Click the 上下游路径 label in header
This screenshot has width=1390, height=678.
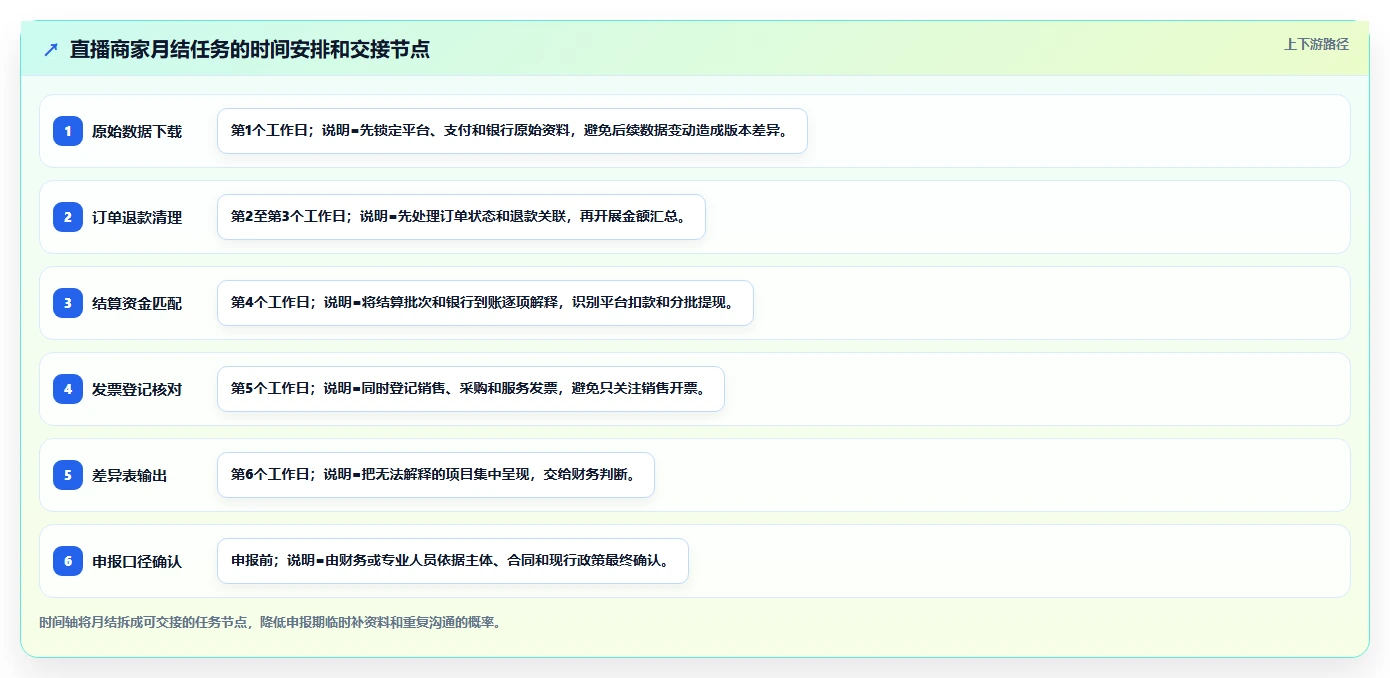point(1316,44)
